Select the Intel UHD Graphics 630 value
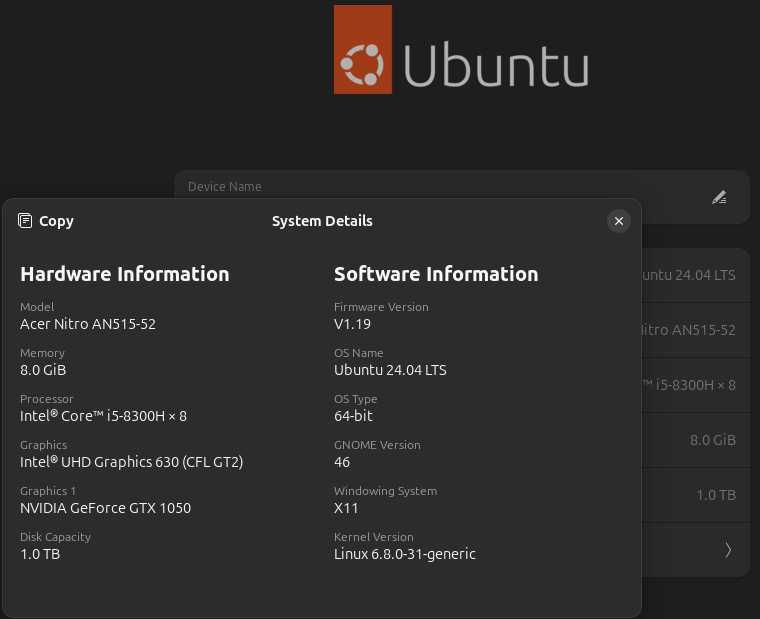Image resolution: width=760 pixels, height=619 pixels. point(131,462)
